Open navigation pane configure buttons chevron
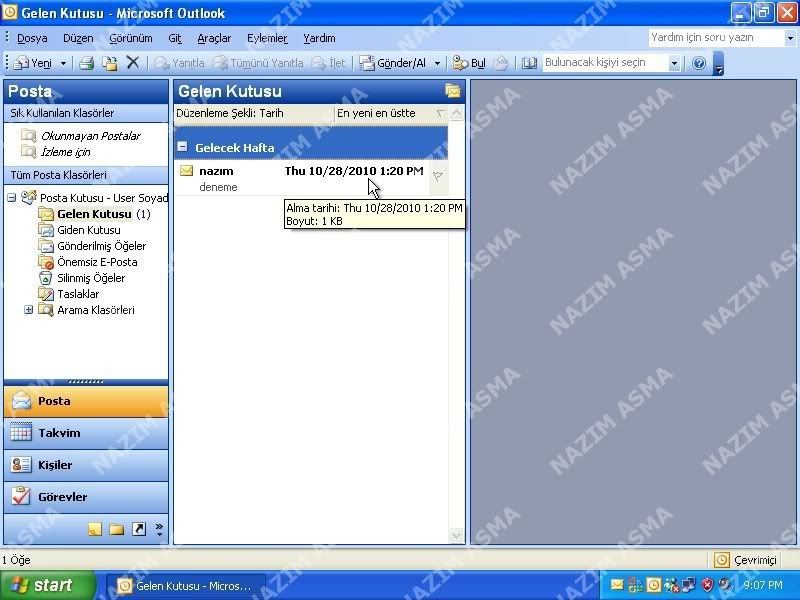Screen dimensions: 800x600 (x=159, y=530)
